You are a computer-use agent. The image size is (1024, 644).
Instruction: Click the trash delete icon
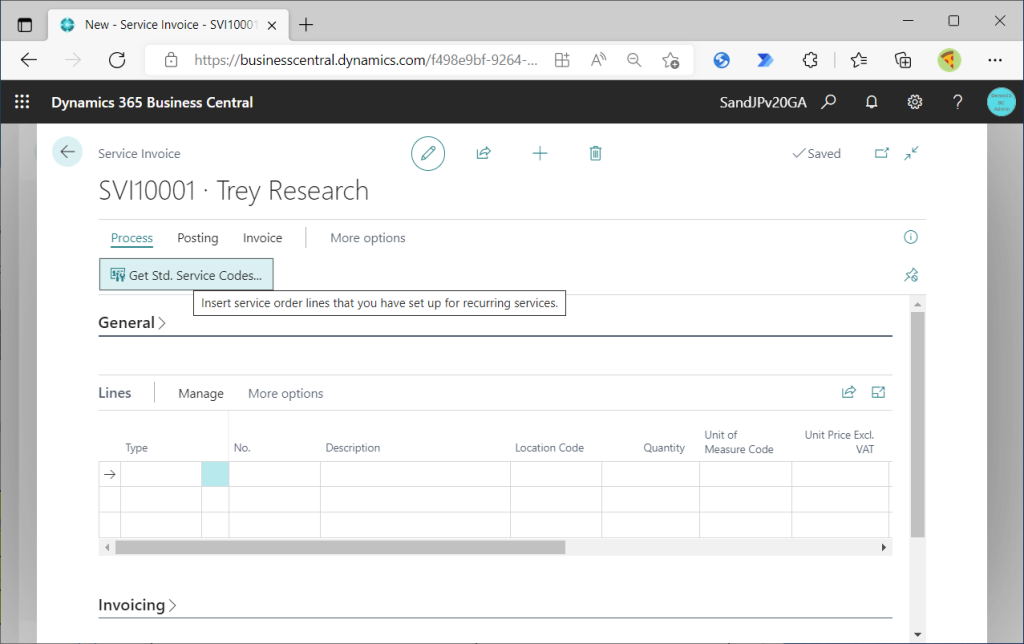pyautogui.click(x=595, y=153)
